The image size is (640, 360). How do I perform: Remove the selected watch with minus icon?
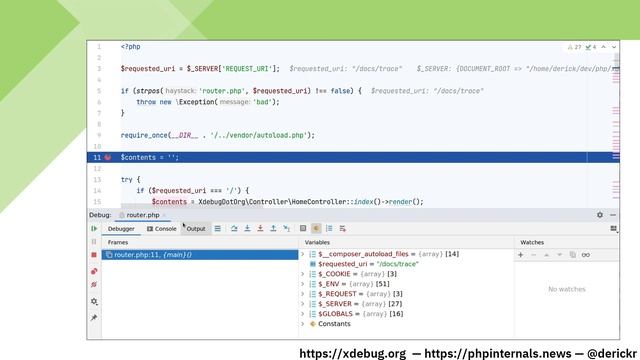point(533,255)
